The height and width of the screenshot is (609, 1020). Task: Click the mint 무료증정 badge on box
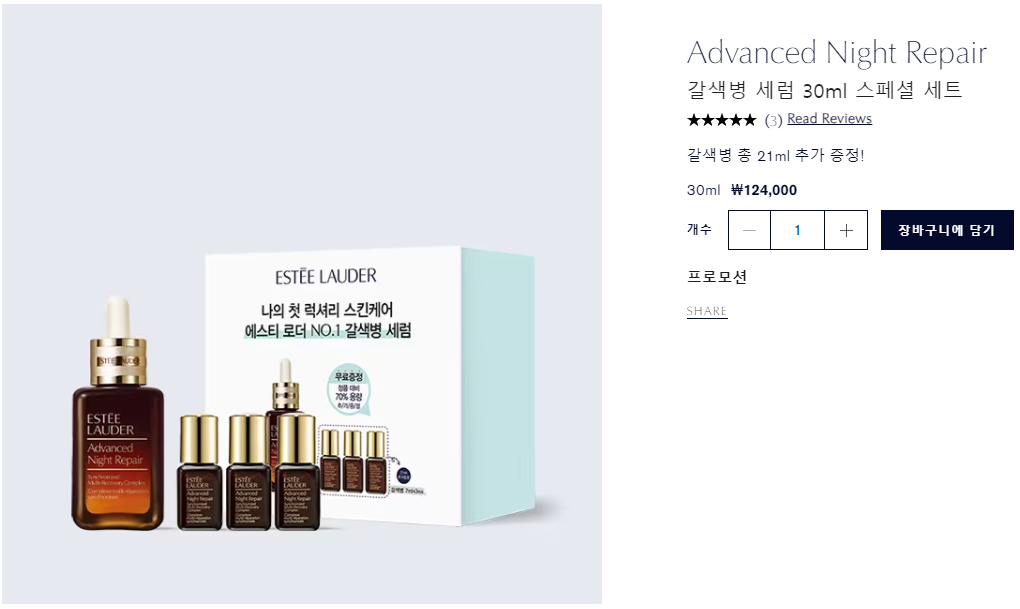349,390
